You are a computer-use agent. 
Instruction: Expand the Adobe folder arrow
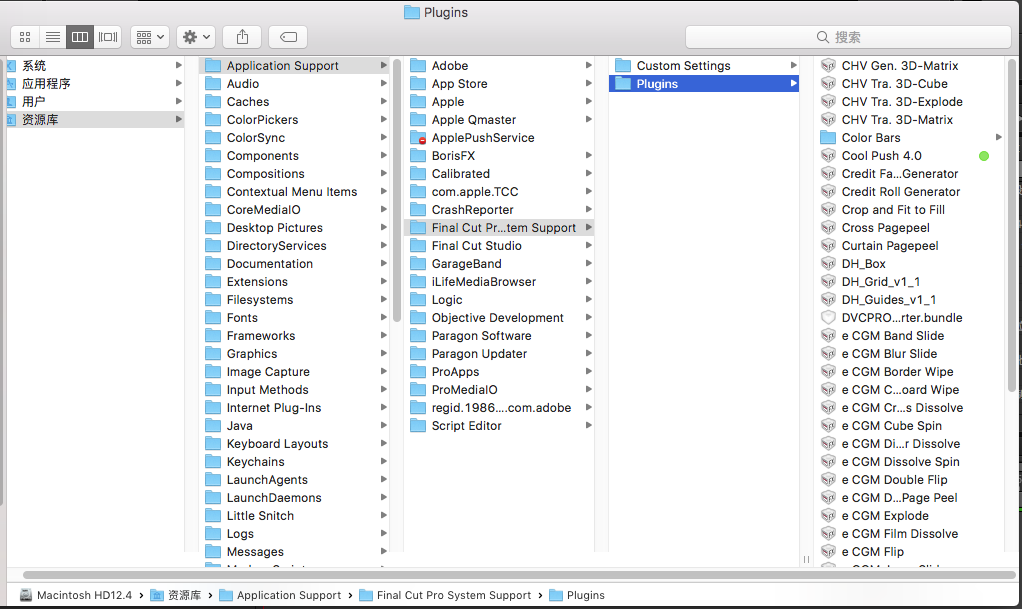[589, 65]
